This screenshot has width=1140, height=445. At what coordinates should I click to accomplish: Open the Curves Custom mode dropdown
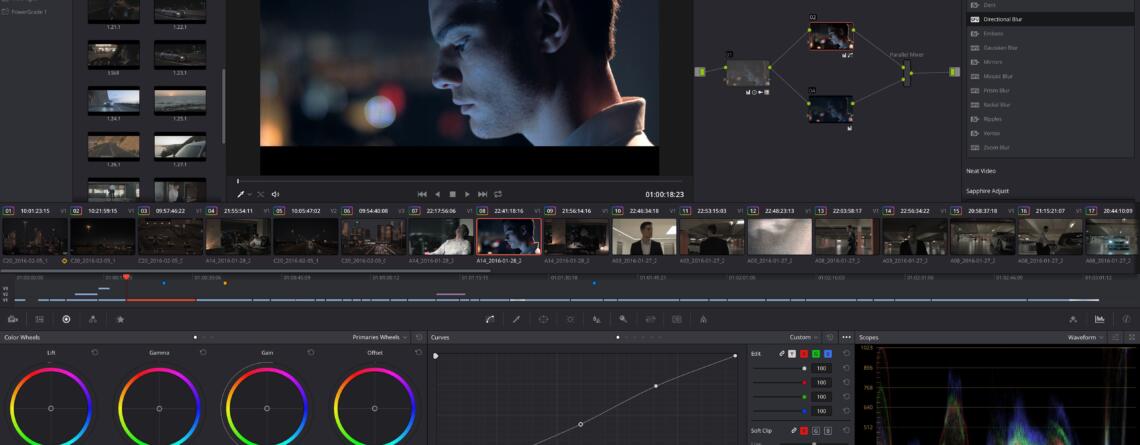click(x=803, y=337)
